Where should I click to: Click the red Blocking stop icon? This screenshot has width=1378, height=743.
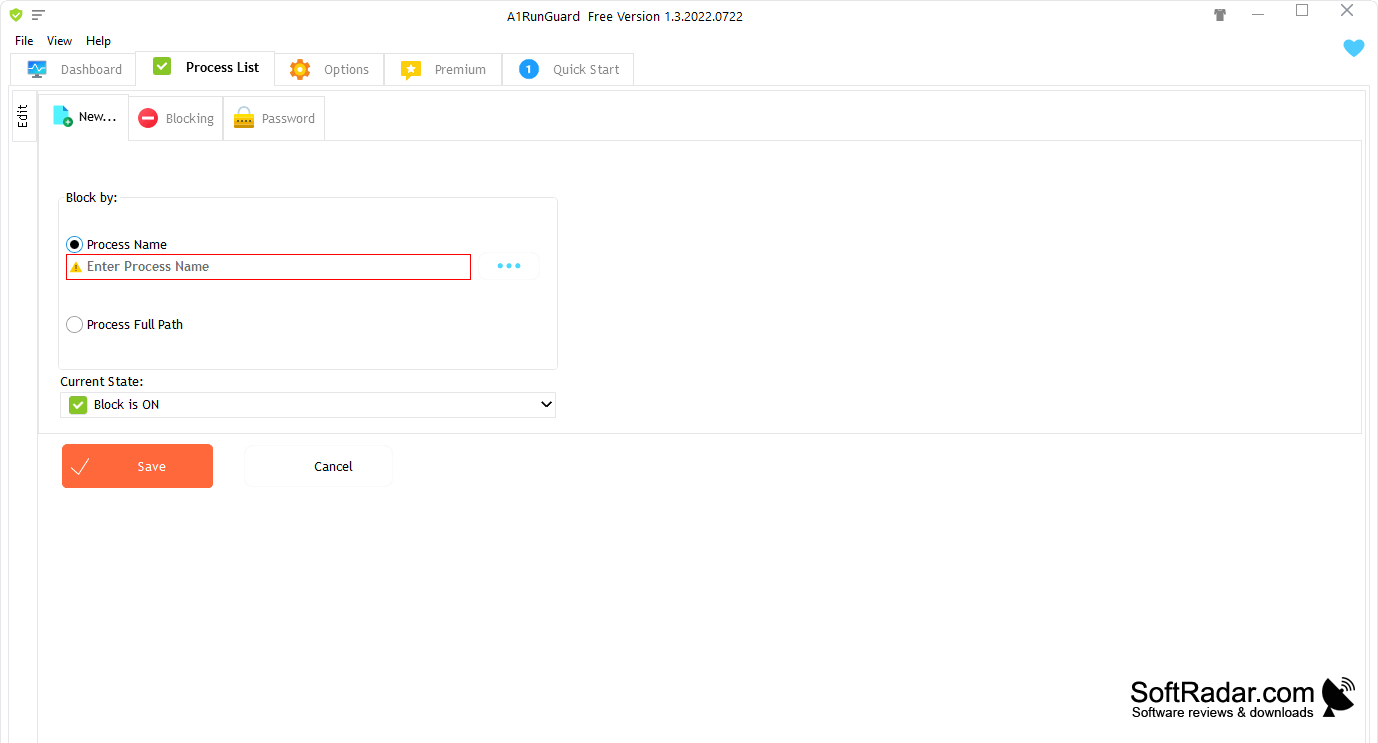(x=148, y=118)
